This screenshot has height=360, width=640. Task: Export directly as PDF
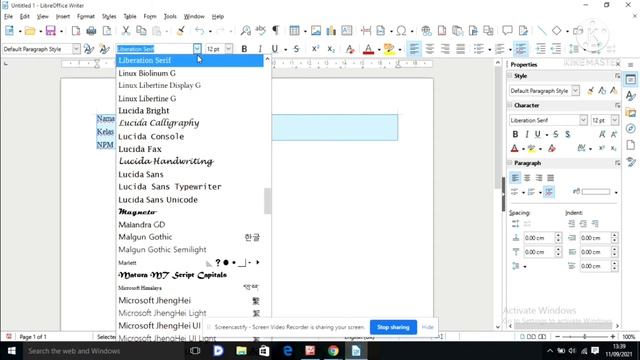pos(76,31)
